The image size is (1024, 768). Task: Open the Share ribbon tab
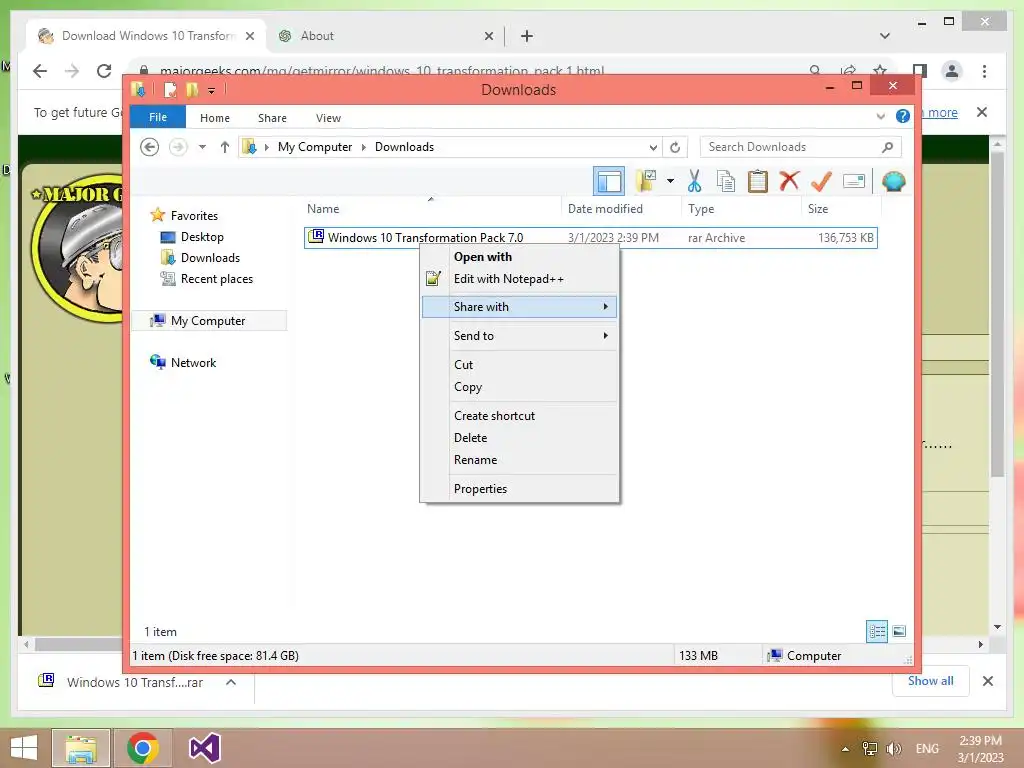(272, 118)
